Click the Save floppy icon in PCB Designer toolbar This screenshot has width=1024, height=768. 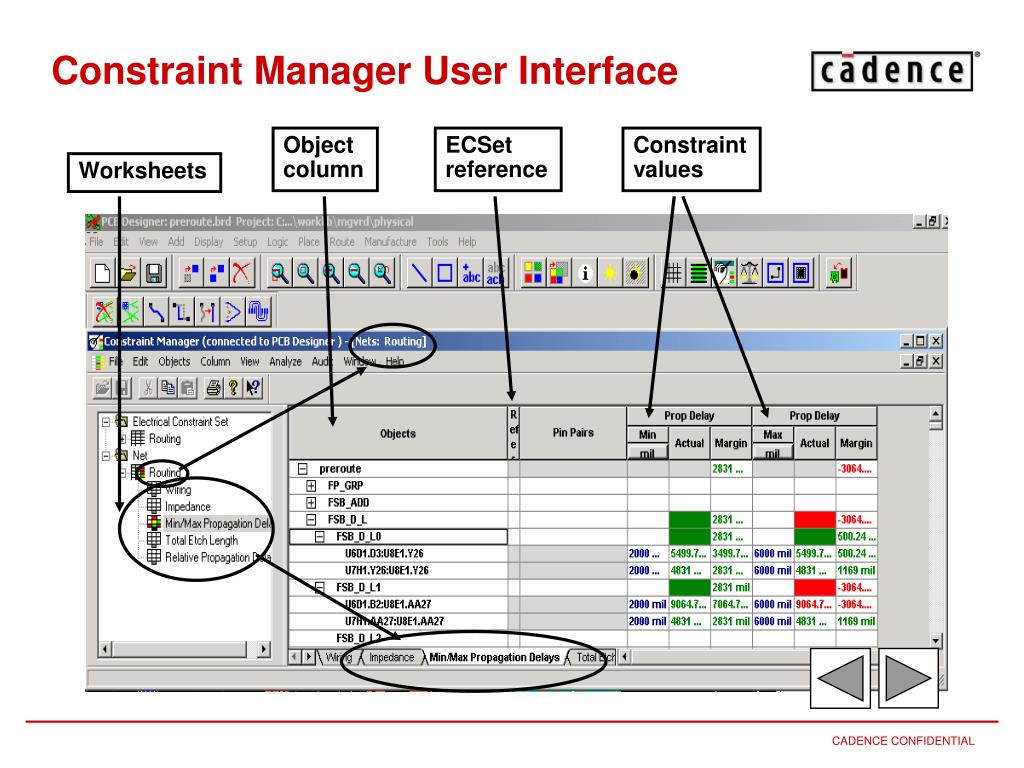154,272
